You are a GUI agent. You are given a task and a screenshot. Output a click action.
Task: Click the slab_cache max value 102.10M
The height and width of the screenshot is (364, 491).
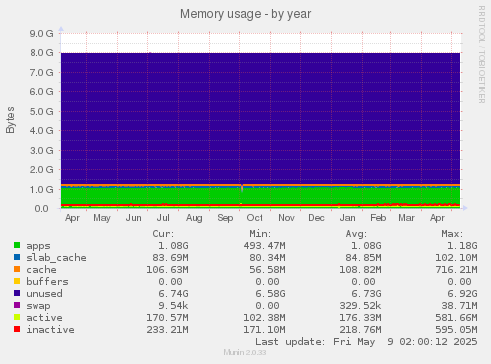coord(456,258)
